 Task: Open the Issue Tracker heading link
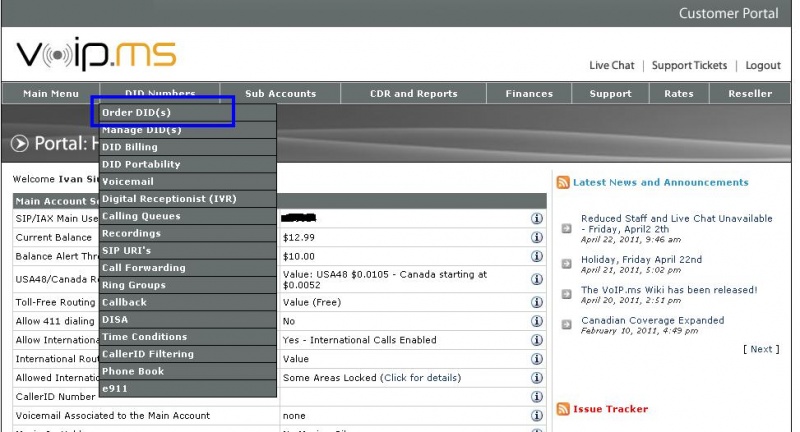click(x=610, y=409)
